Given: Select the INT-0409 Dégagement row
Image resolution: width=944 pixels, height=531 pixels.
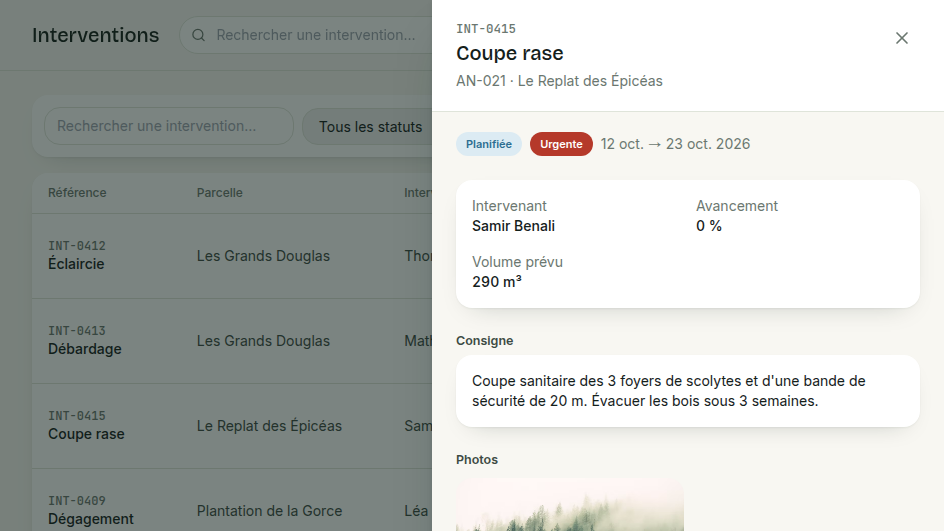Looking at the screenshot, I should coord(232,501).
